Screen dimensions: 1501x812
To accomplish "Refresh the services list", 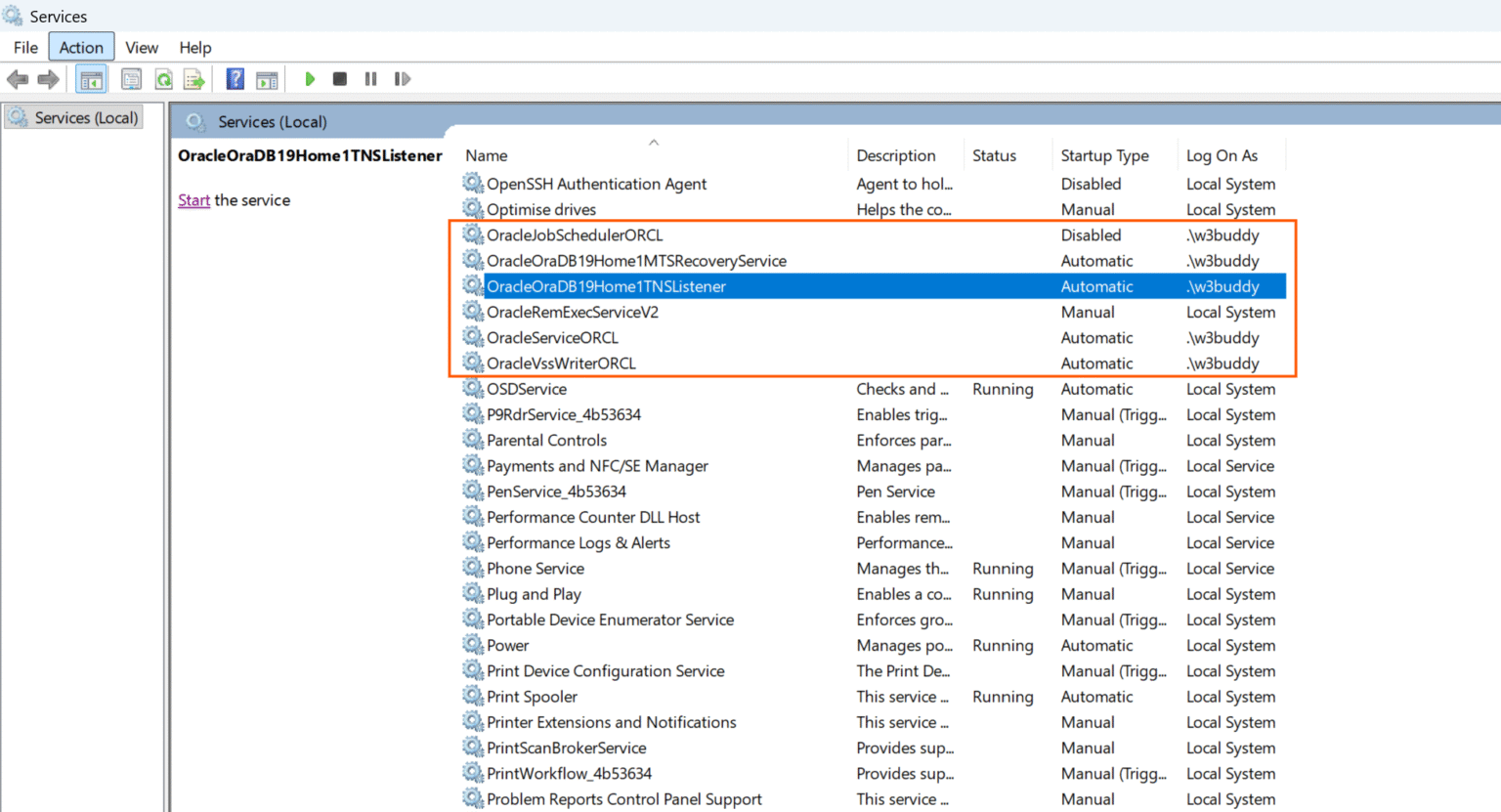I will 163,79.
